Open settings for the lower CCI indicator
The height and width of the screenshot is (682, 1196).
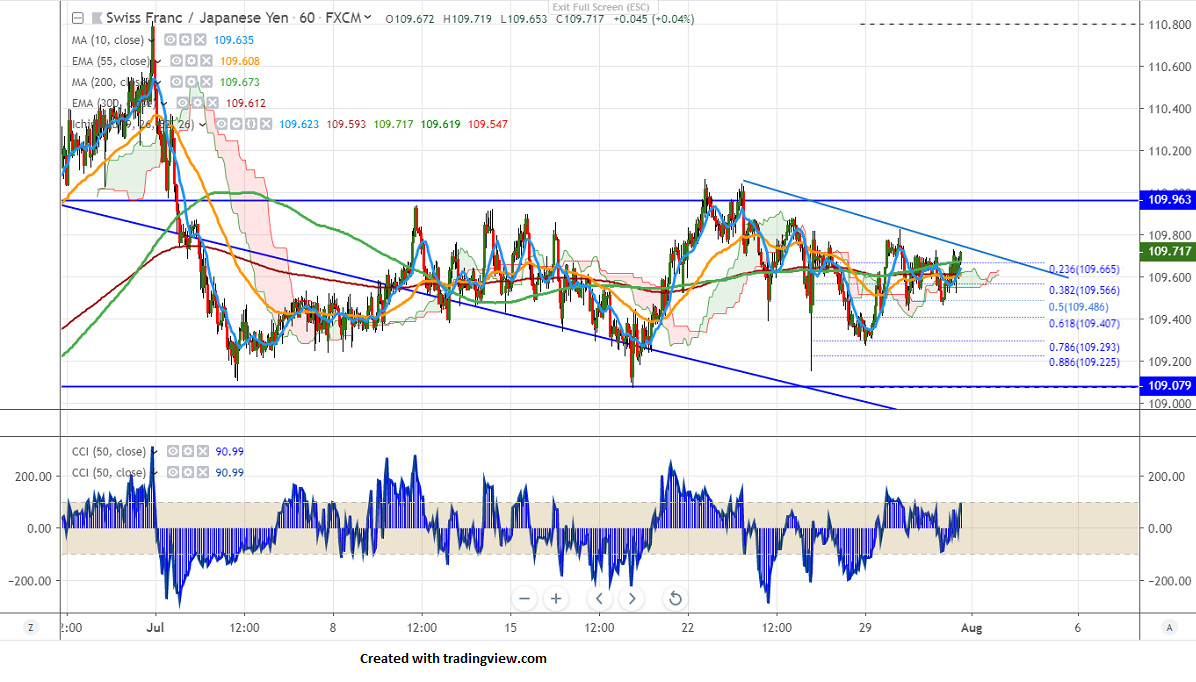click(188, 472)
